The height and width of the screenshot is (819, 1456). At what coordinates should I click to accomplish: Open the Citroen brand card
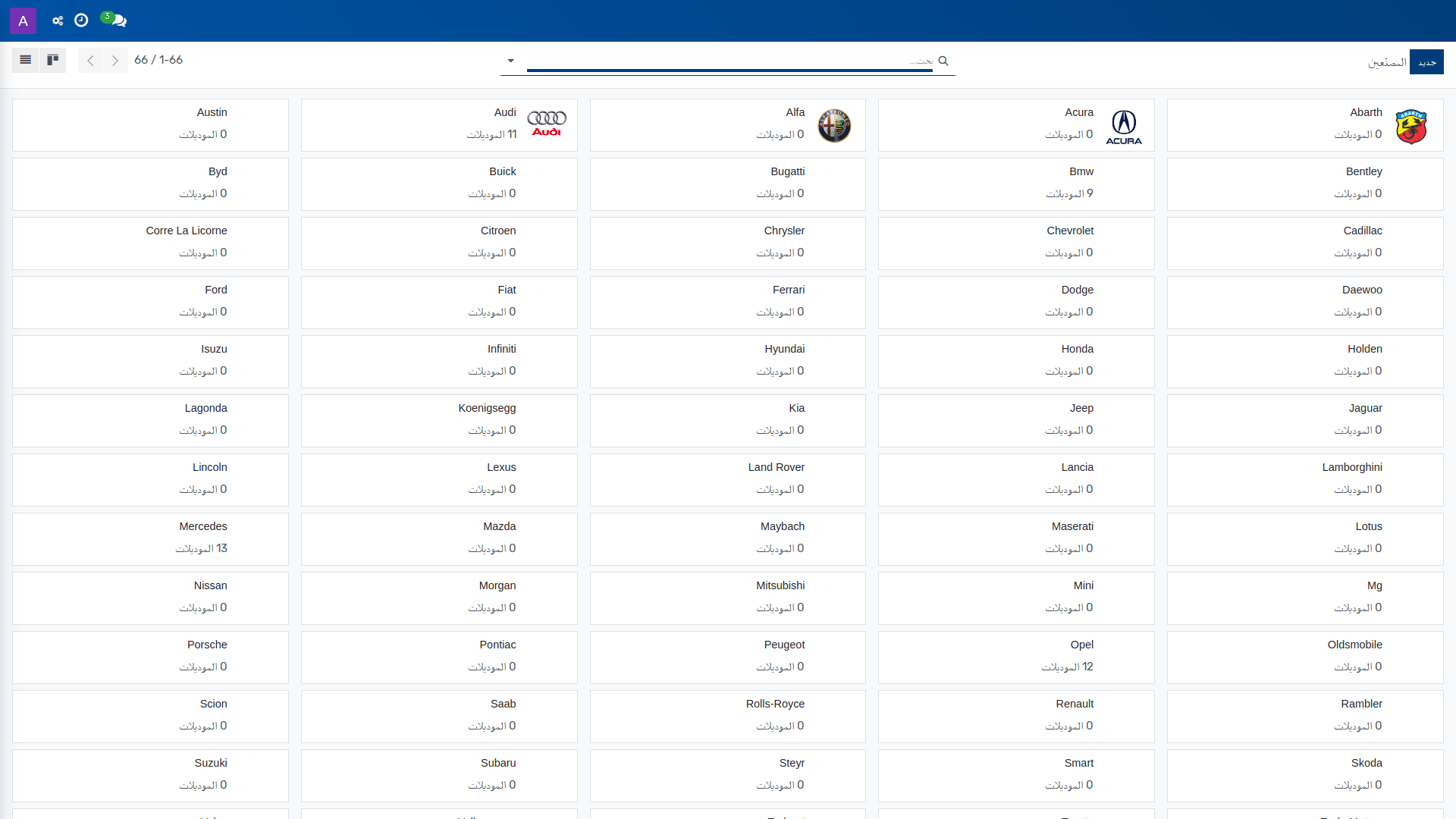pyautogui.click(x=439, y=243)
